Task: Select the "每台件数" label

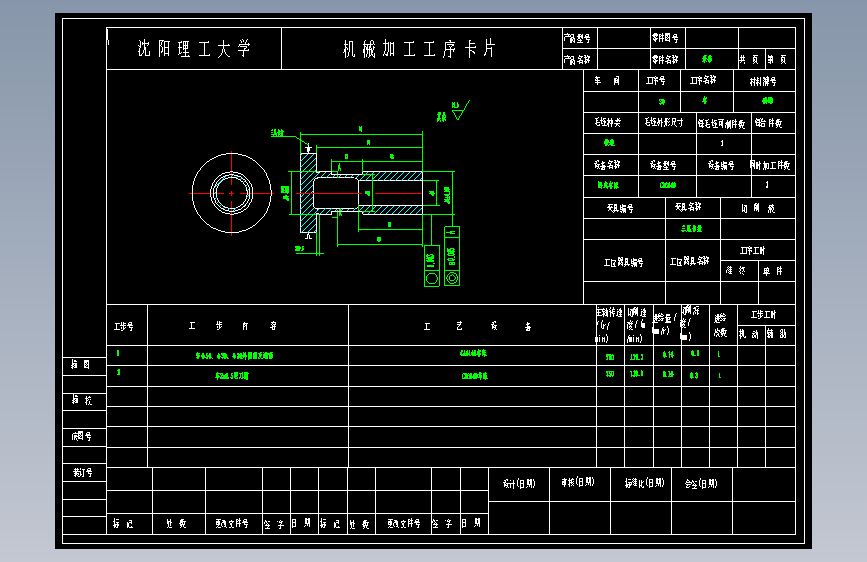Action: [x=769, y=123]
